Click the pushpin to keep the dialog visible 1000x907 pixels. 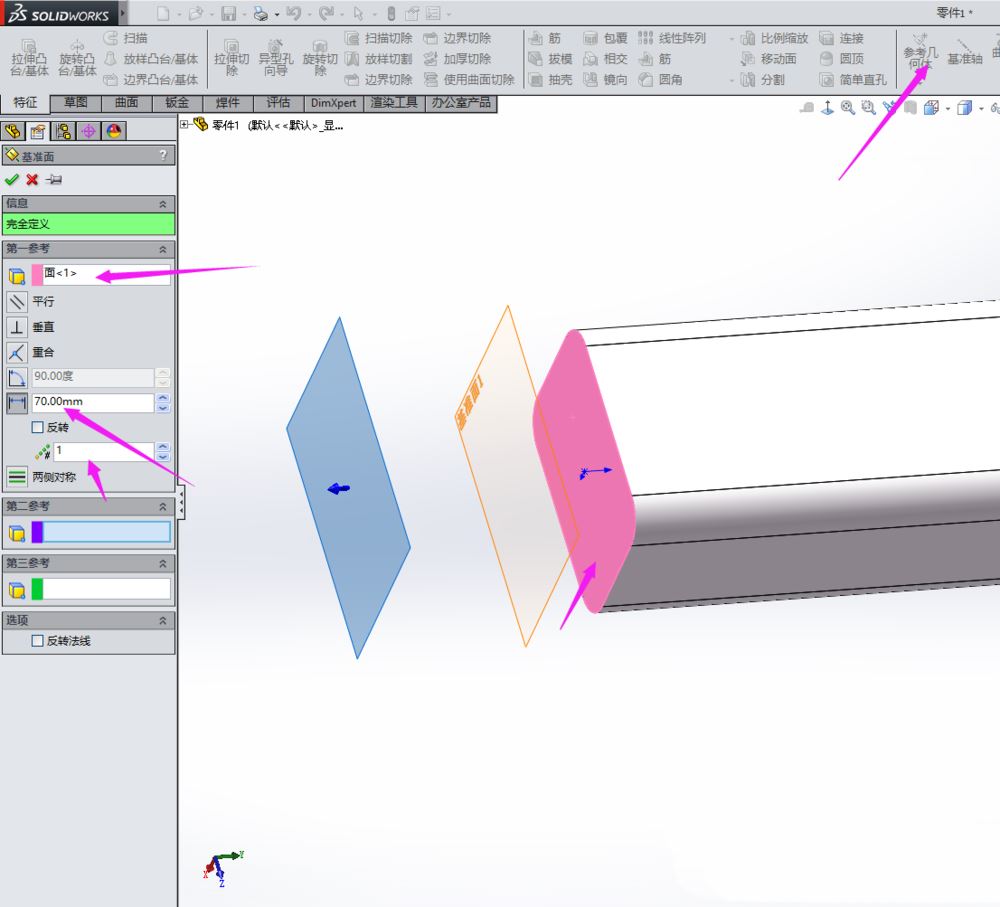coord(54,180)
